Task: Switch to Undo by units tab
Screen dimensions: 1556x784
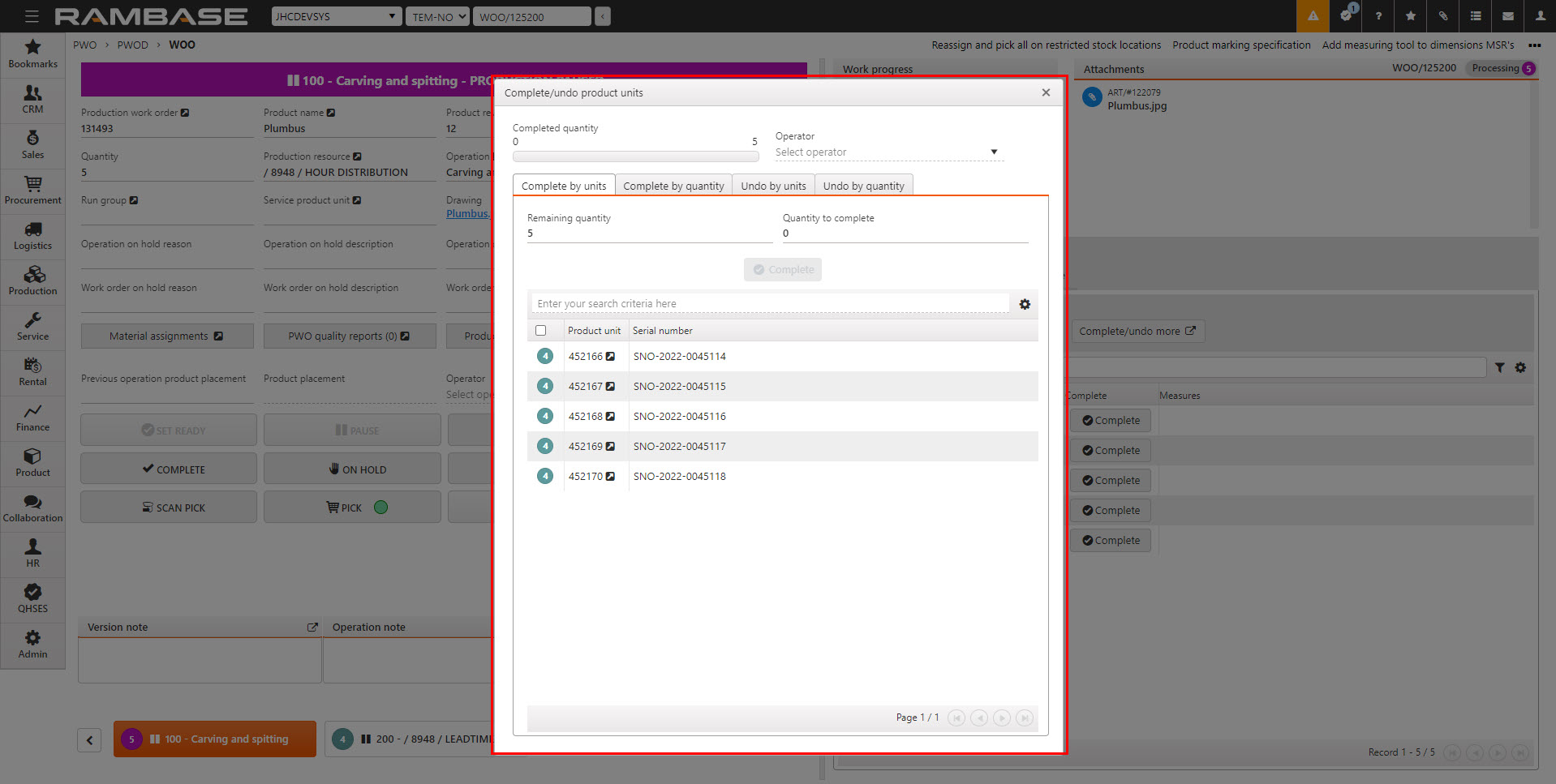Action: [773, 186]
